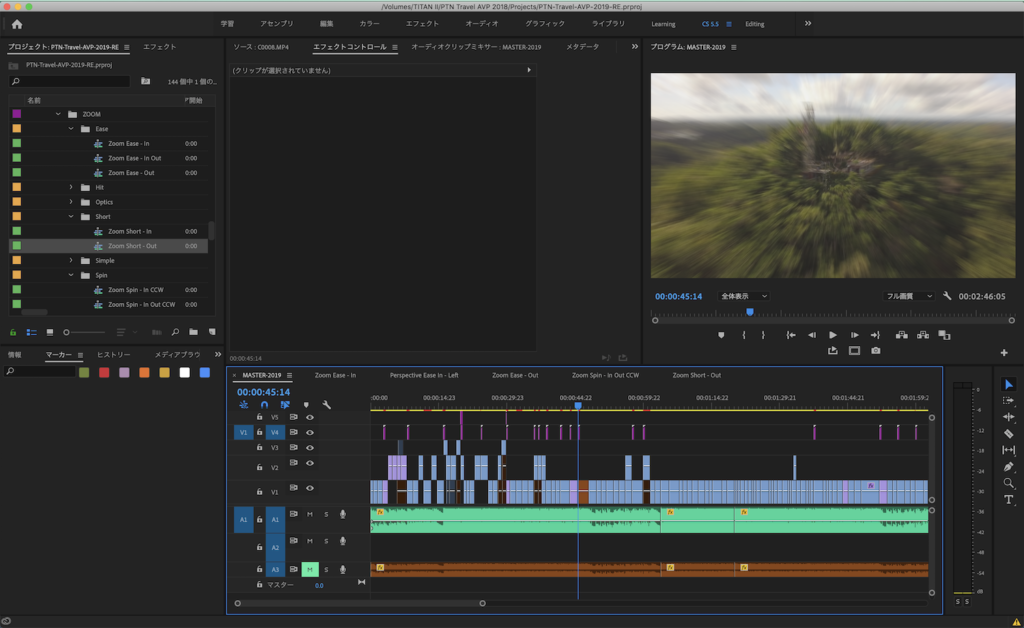Image resolution: width=1024 pixels, height=628 pixels.
Task: Toggle the lock on track V5
Action: tap(260, 417)
